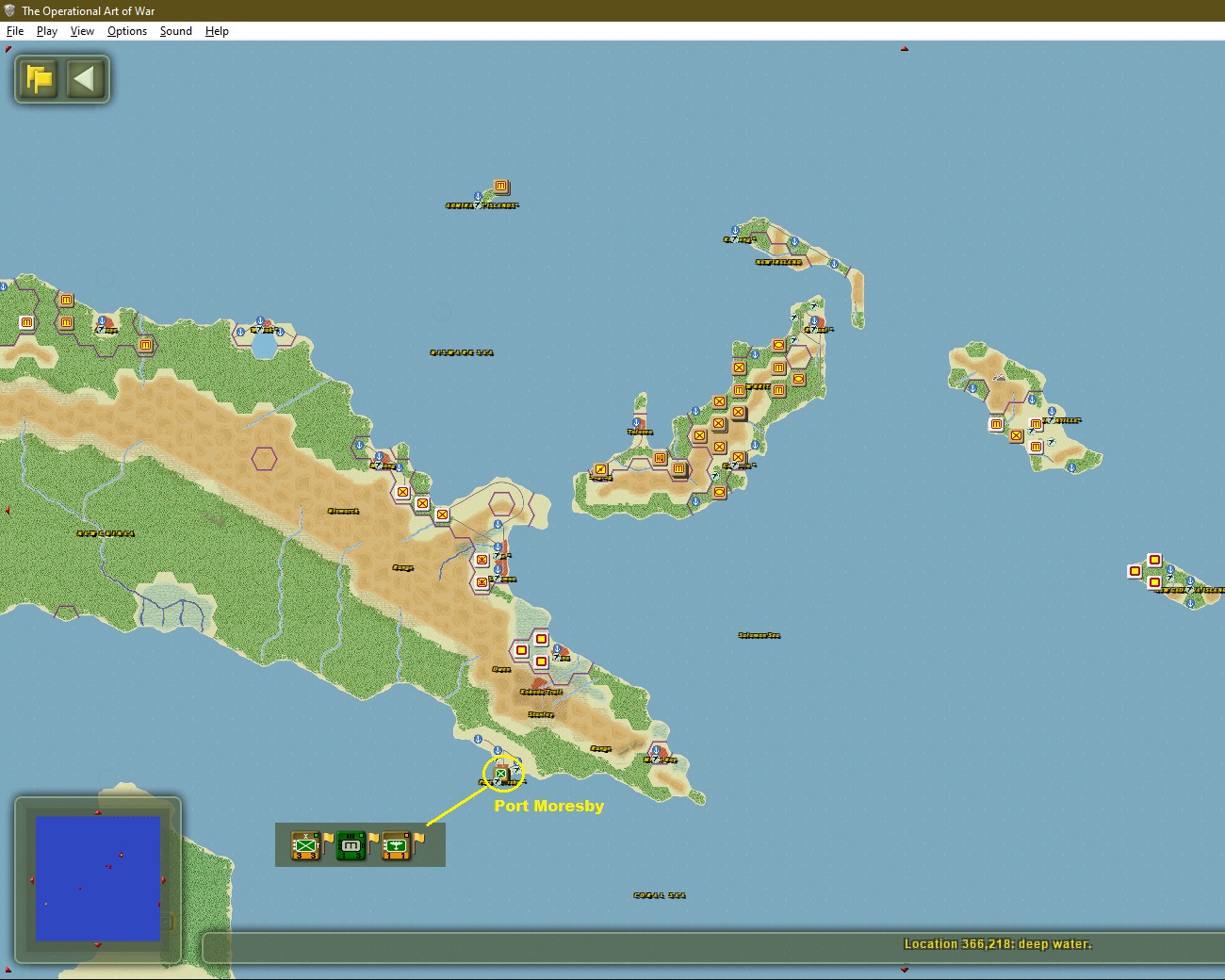Click the red scroll arrow on the map's left edge
Viewport: 1225px width, 980px height.
pos(8,511)
